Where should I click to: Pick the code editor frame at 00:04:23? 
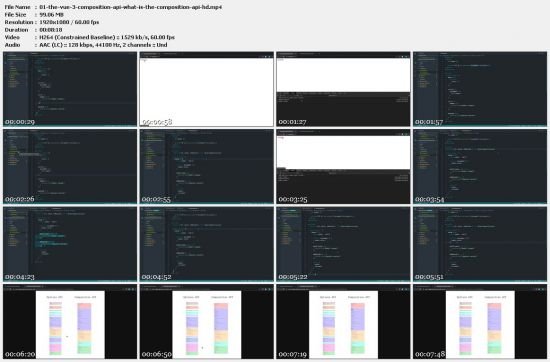point(70,244)
